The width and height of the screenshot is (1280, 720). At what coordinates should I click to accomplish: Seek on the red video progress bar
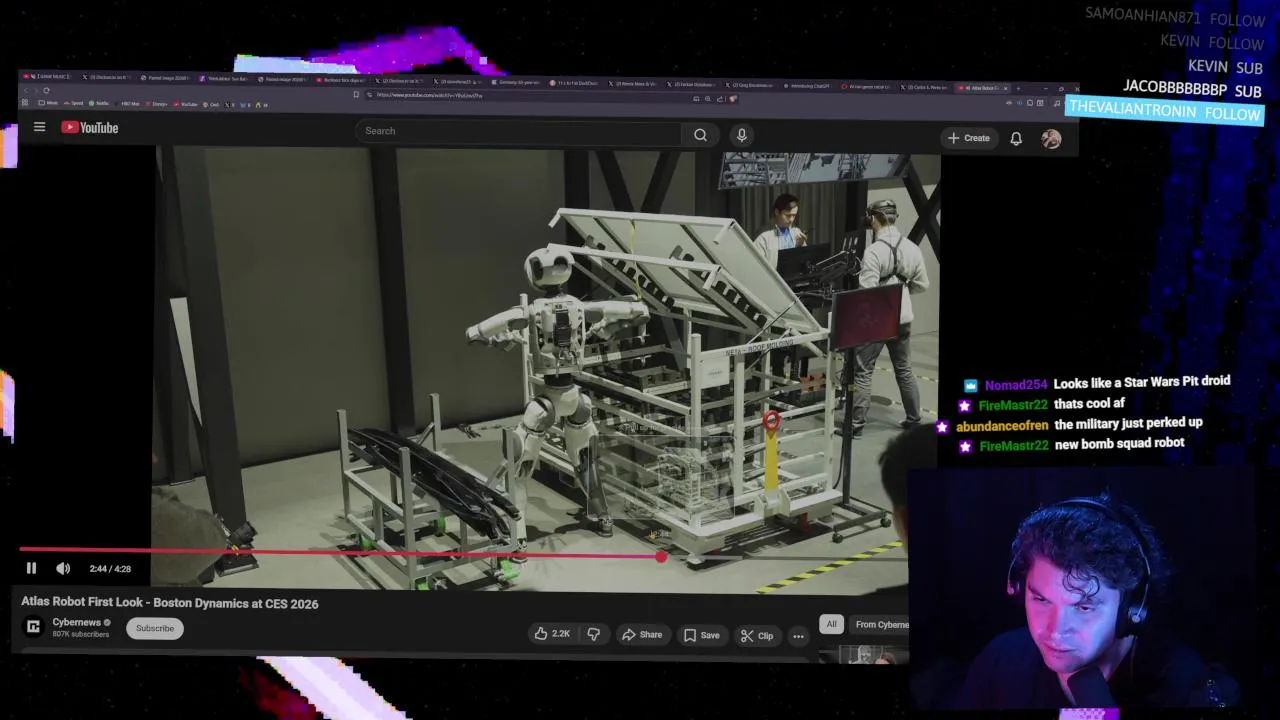coord(340,551)
